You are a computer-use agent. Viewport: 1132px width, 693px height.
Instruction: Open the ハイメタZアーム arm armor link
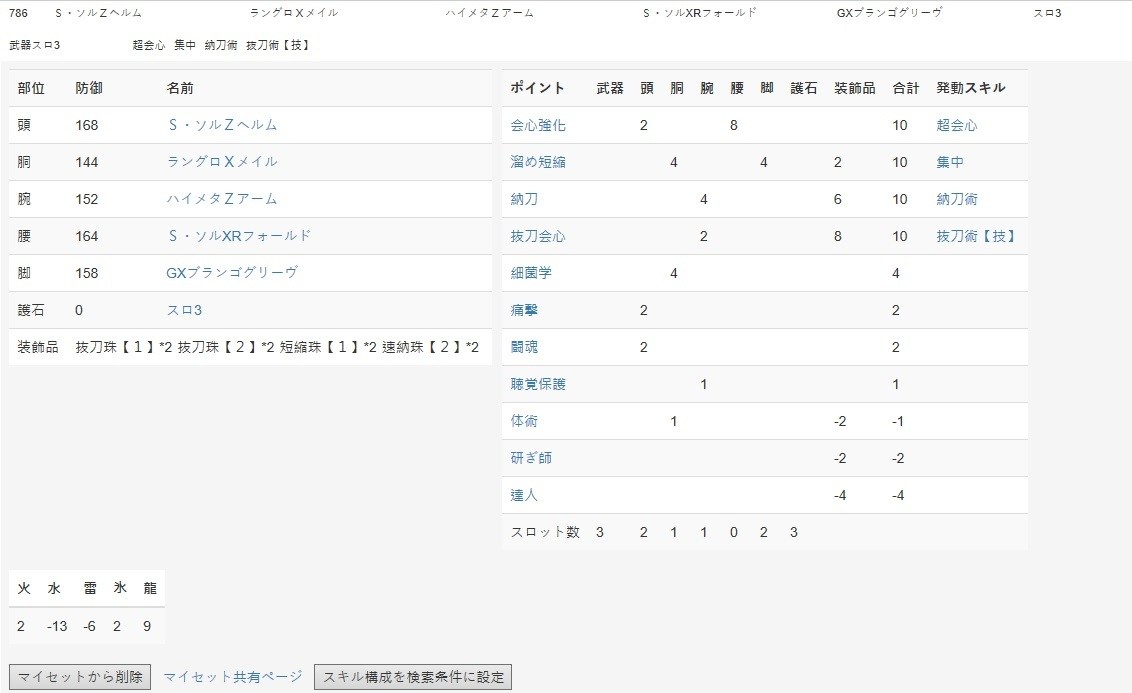(222, 199)
